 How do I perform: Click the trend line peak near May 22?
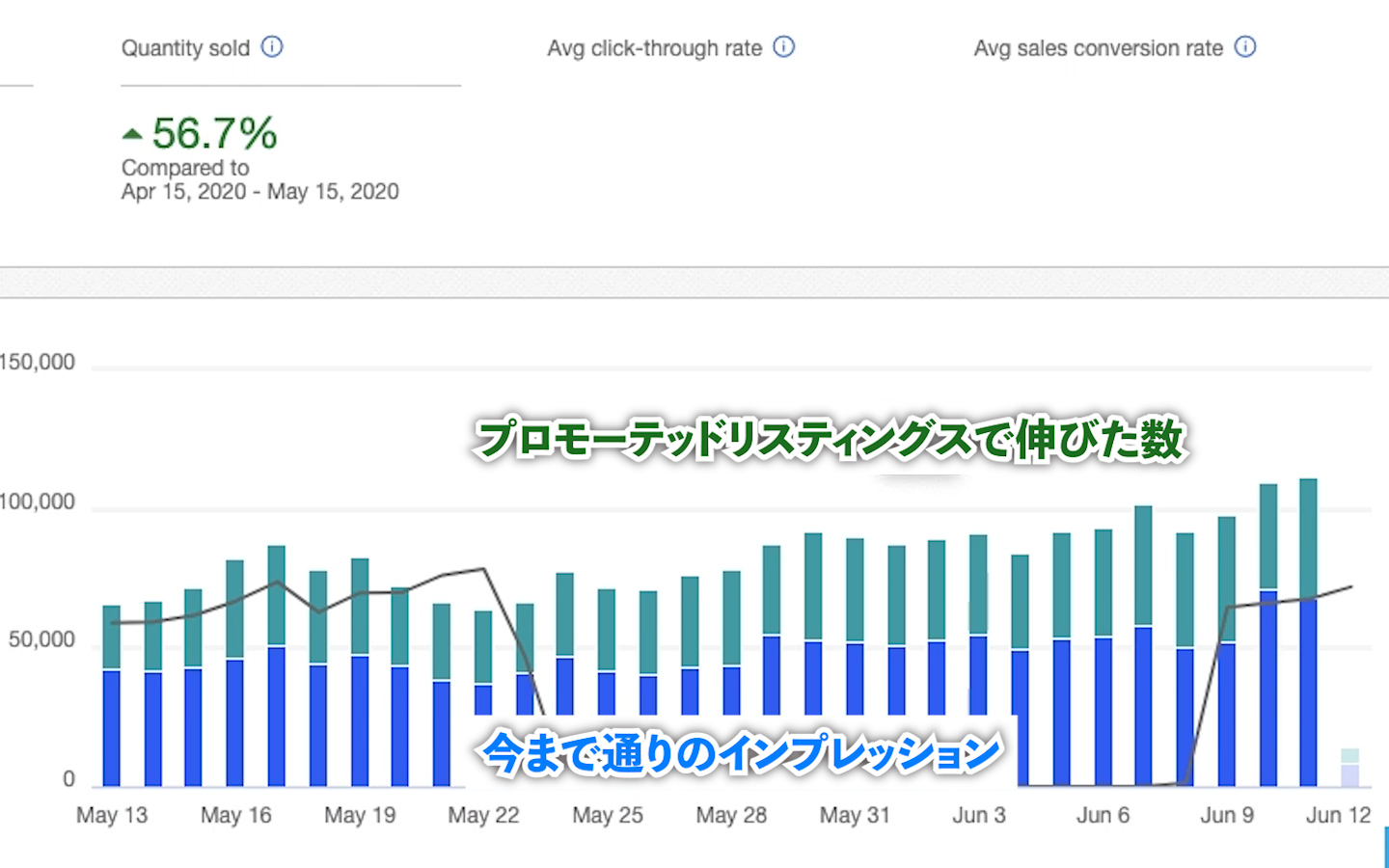coord(483,569)
